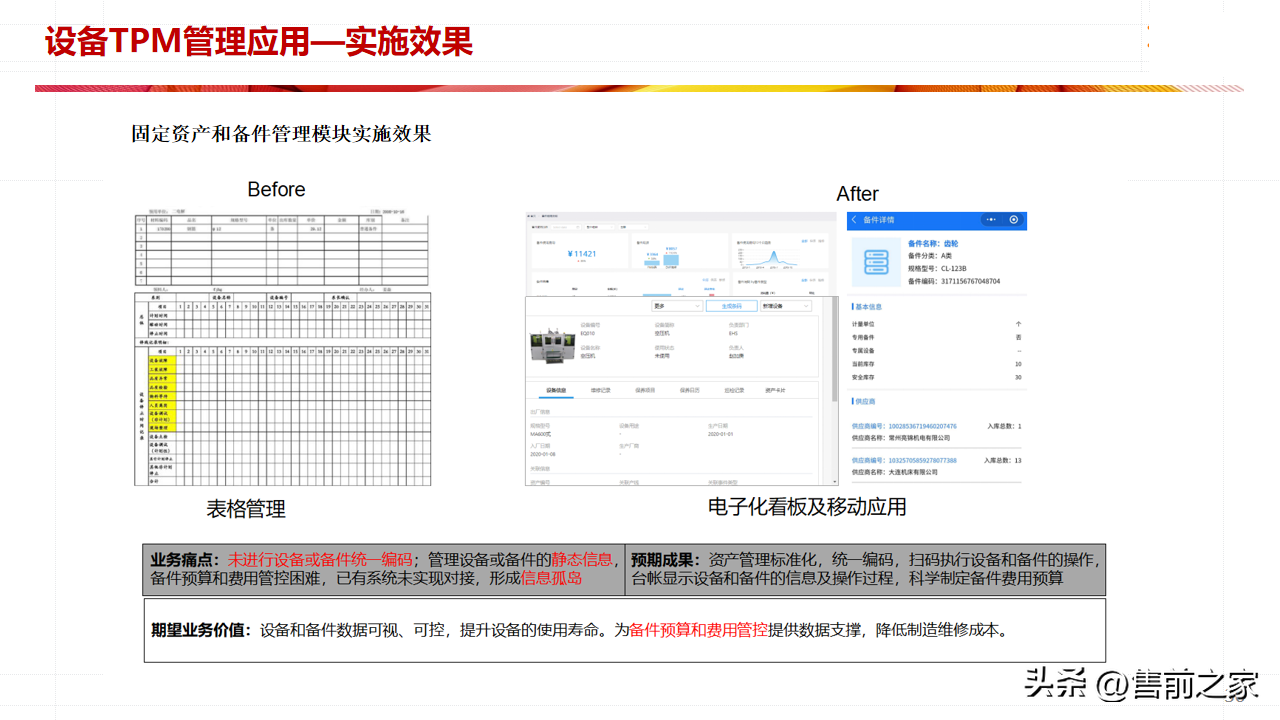1280x720 pixels.
Task: Click the machine photo thumbnail
Action: pyautogui.click(x=552, y=346)
